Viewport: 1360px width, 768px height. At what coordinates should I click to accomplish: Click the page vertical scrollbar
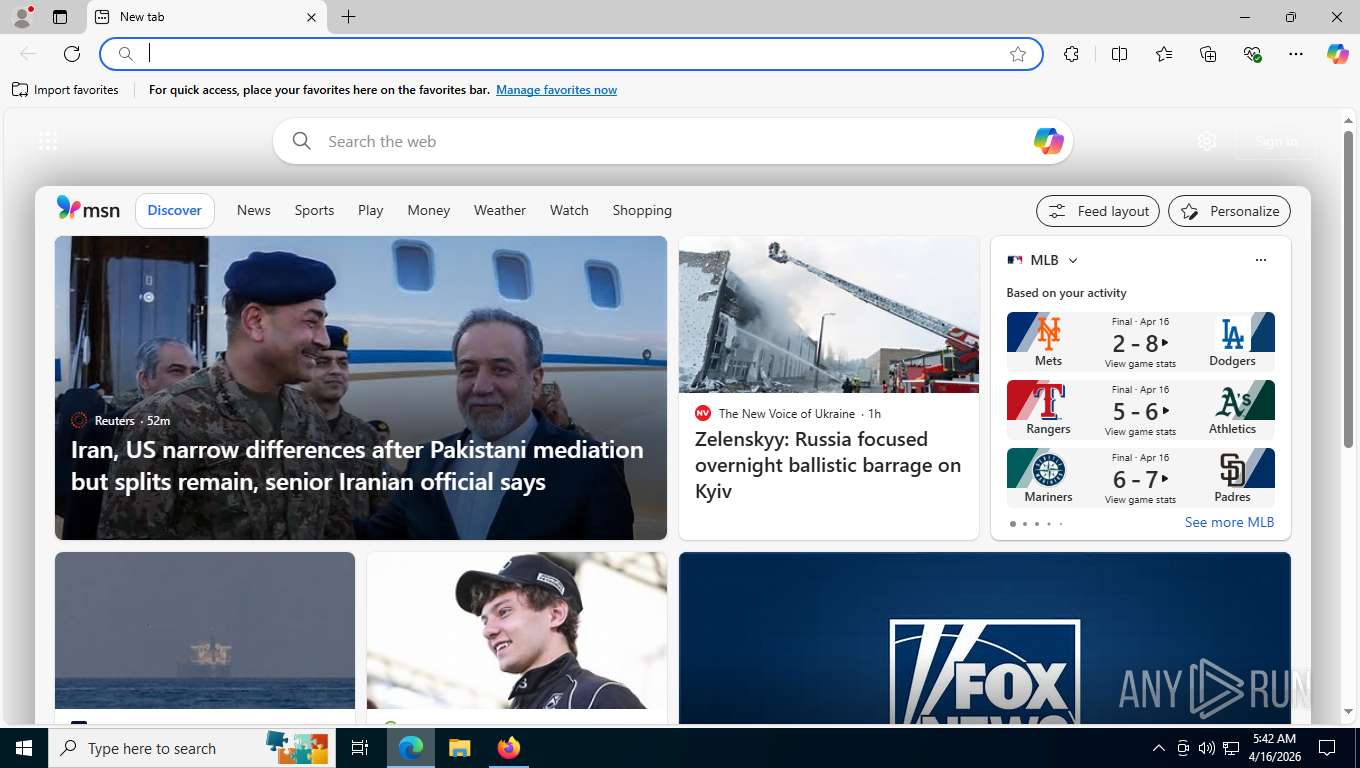click(x=1348, y=289)
